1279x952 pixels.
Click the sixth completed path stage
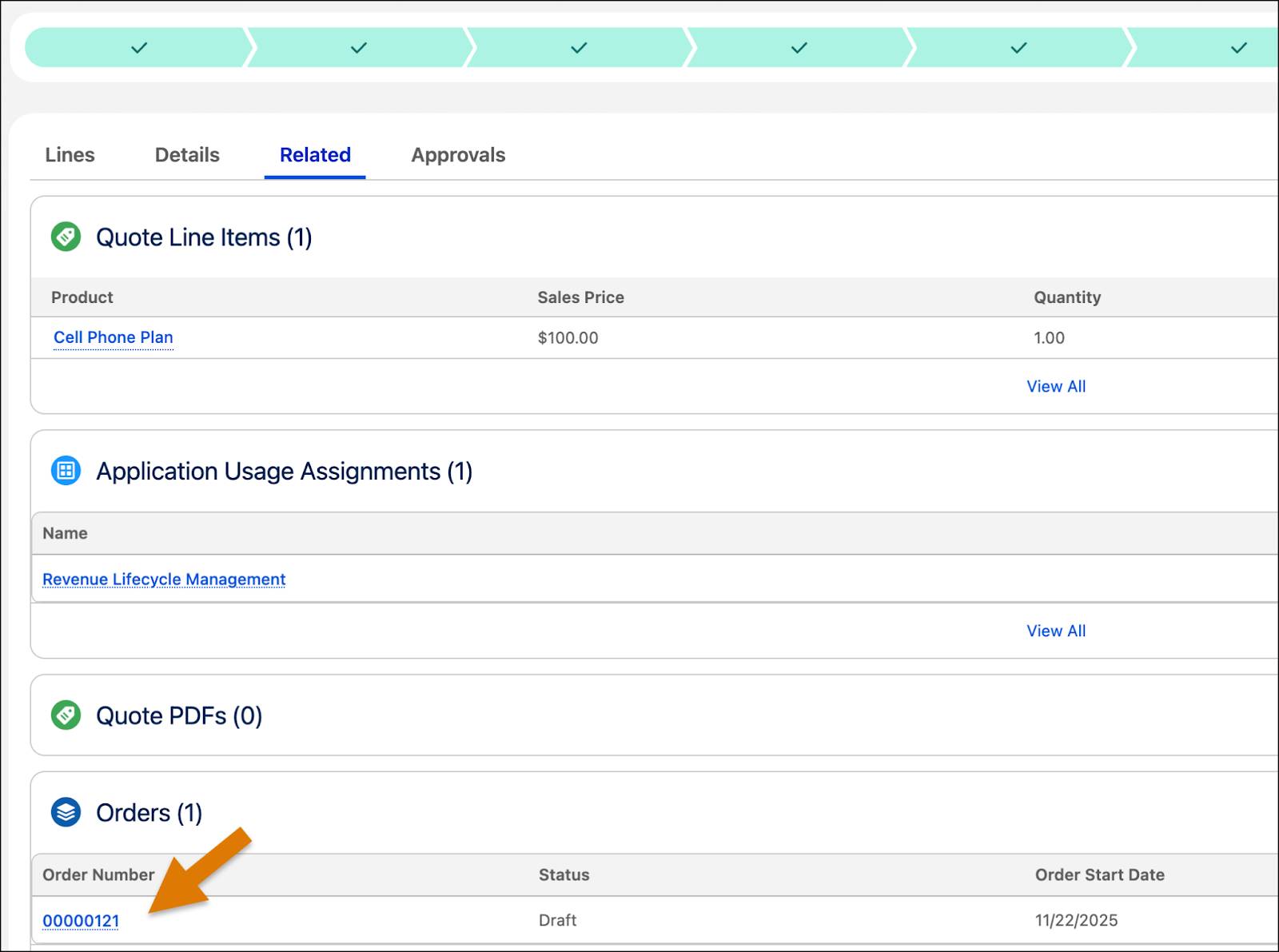pos(1203,48)
